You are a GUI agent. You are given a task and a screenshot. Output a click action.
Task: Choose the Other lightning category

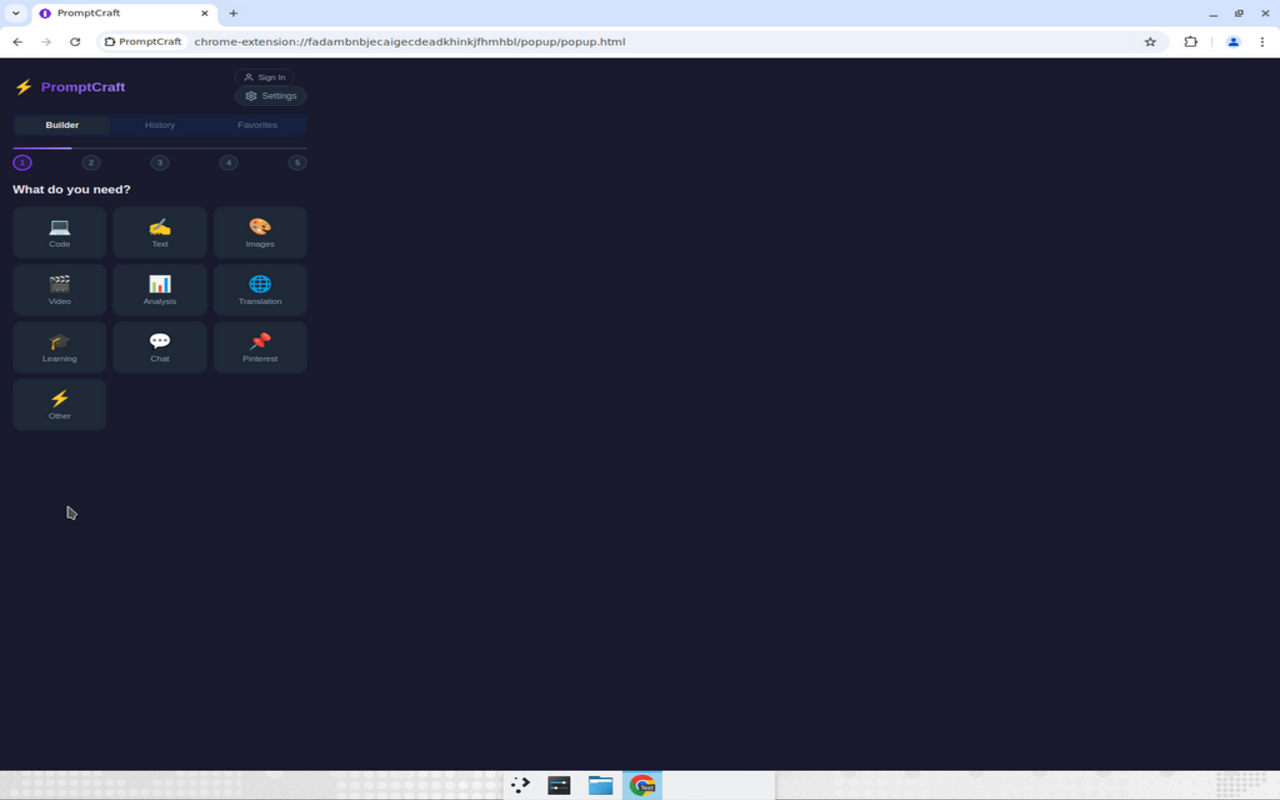tap(60, 405)
